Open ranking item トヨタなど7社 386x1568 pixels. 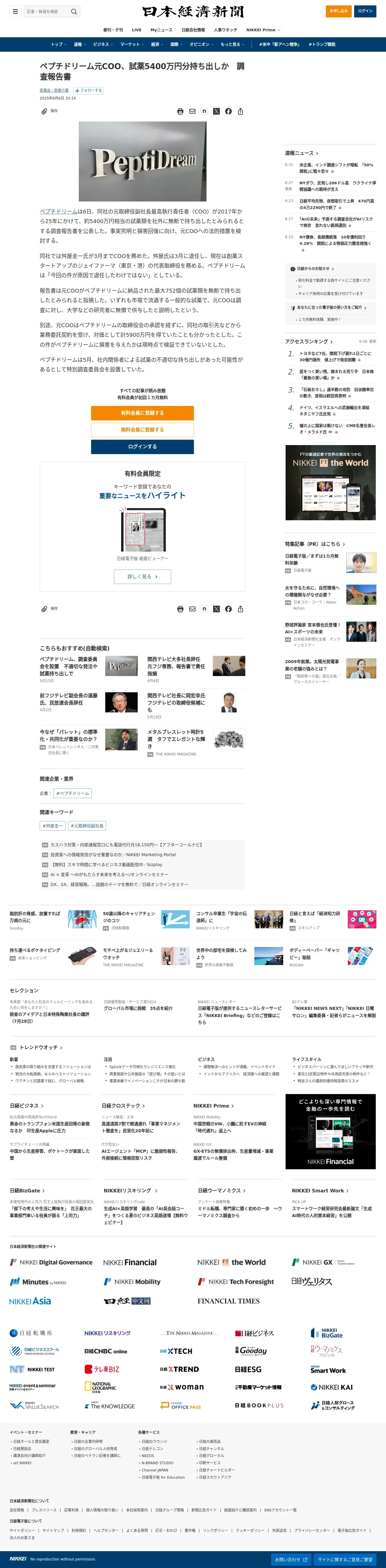(335, 356)
